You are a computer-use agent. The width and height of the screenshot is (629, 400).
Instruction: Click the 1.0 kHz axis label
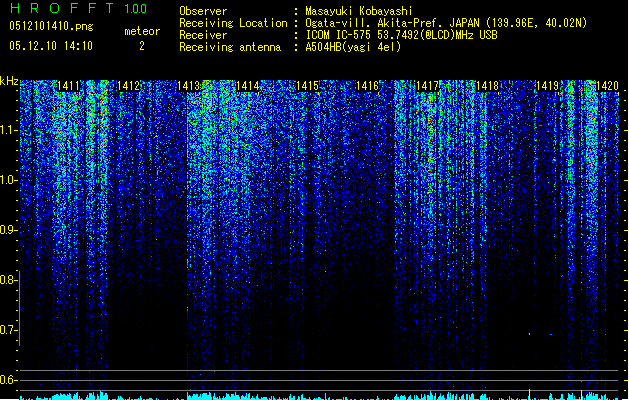click(x=8, y=180)
